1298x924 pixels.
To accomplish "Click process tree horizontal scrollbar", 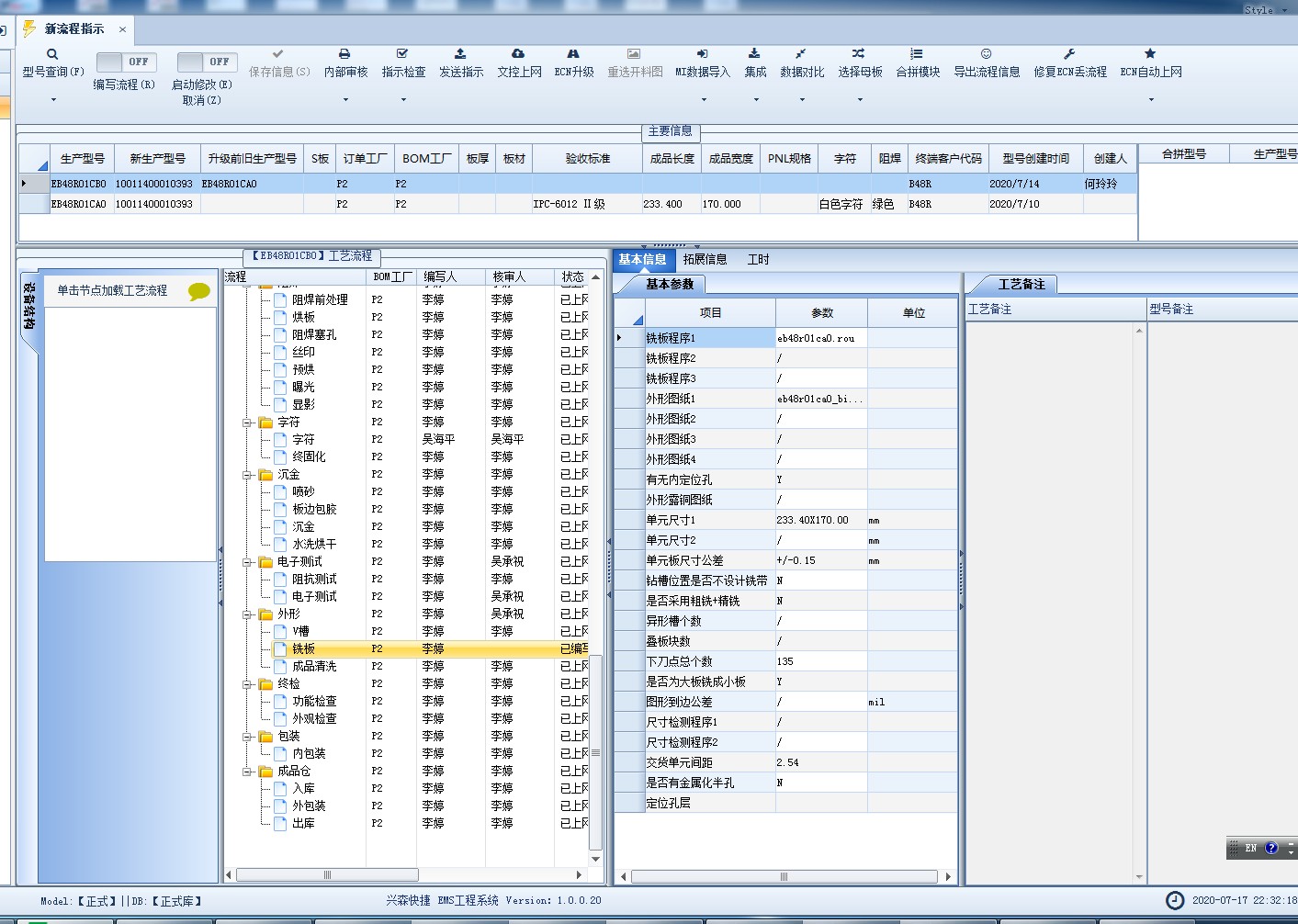I will (x=327, y=874).
